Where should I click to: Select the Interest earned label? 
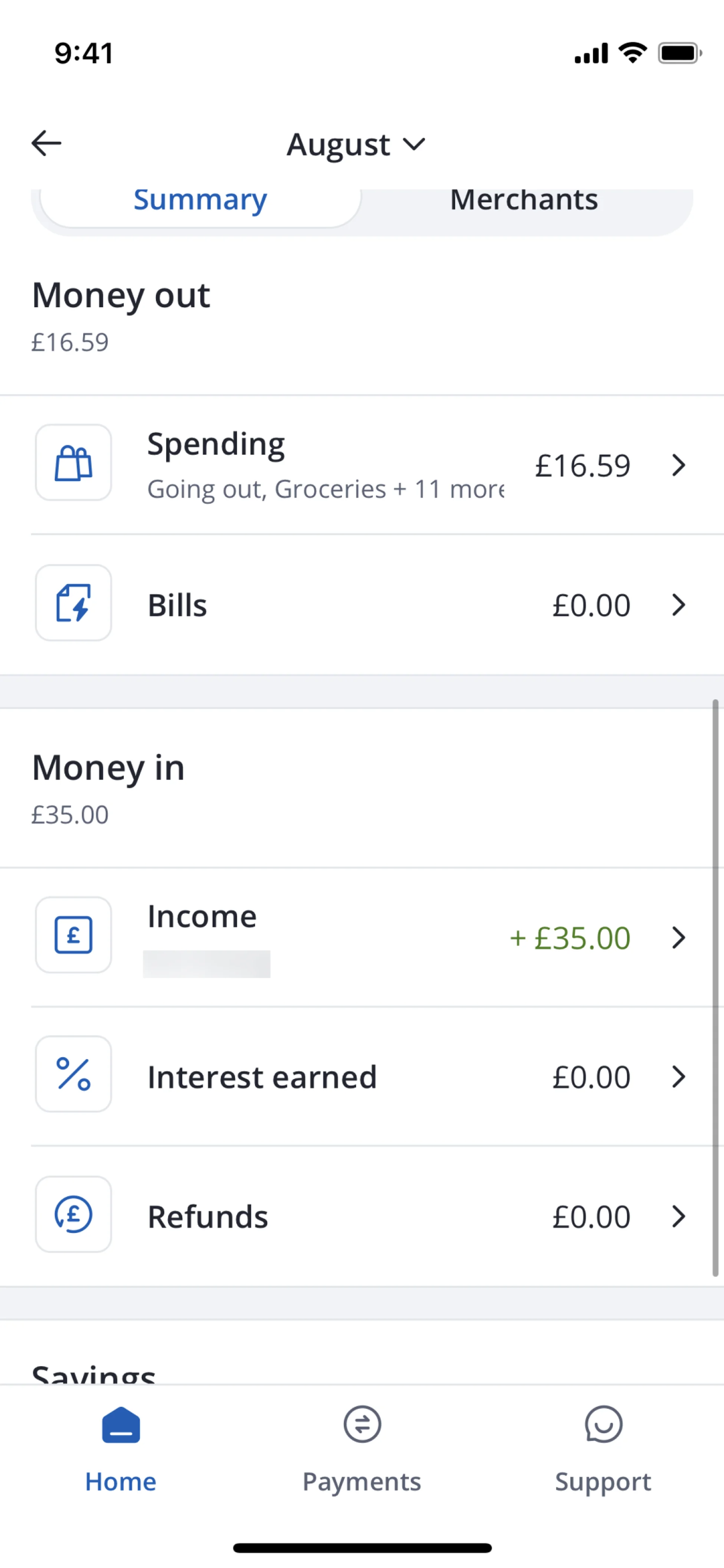pyautogui.click(x=262, y=1077)
